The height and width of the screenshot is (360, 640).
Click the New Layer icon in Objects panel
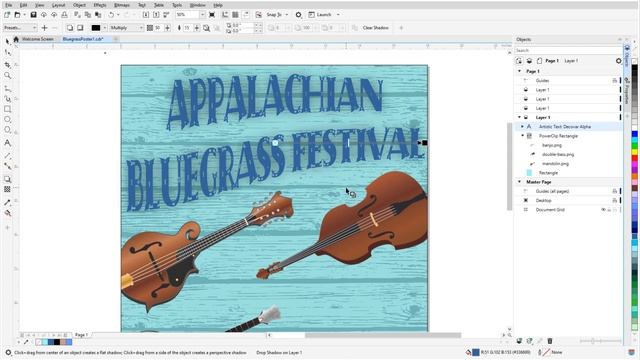point(519,341)
